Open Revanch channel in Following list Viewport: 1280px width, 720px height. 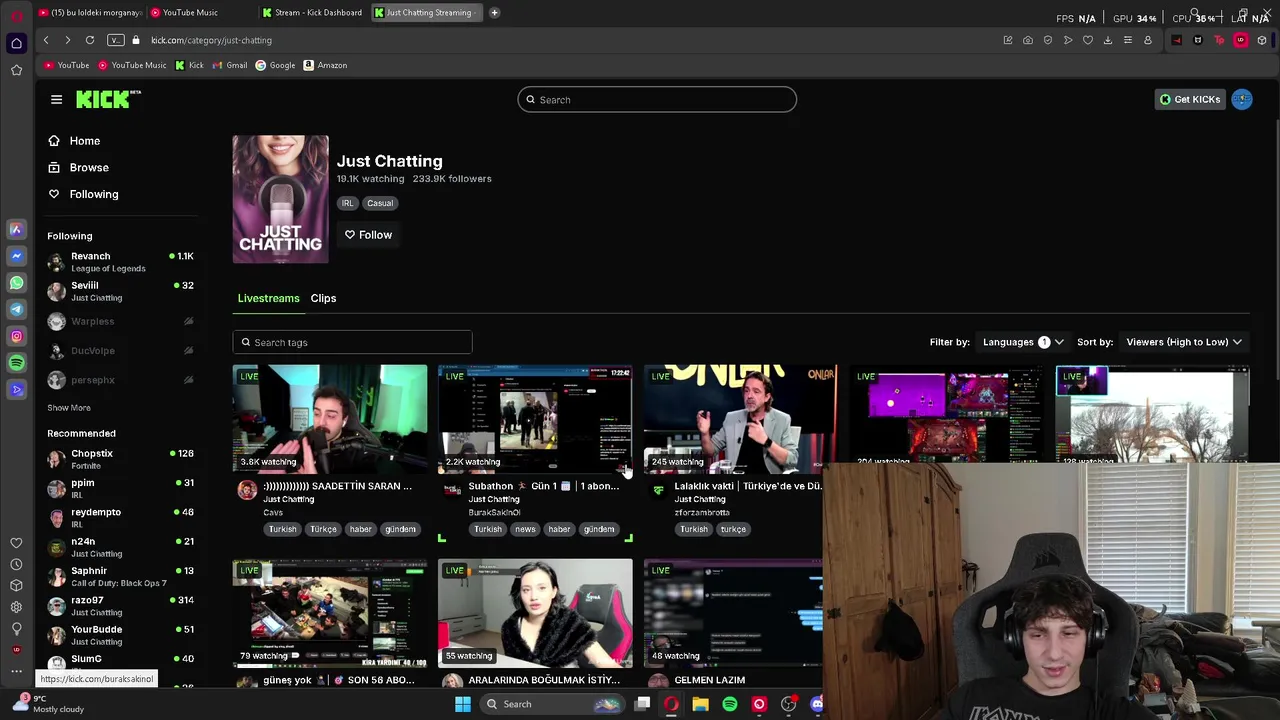(120, 262)
